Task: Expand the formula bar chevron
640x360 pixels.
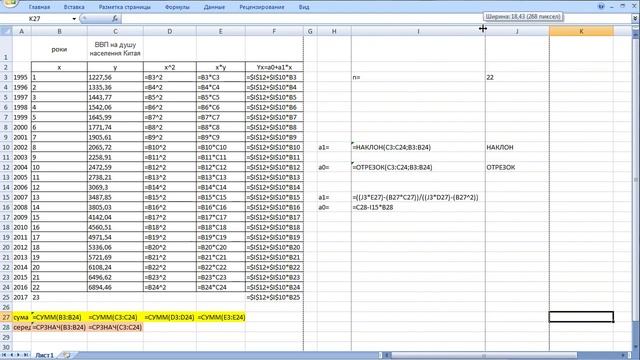Action: [635, 19]
